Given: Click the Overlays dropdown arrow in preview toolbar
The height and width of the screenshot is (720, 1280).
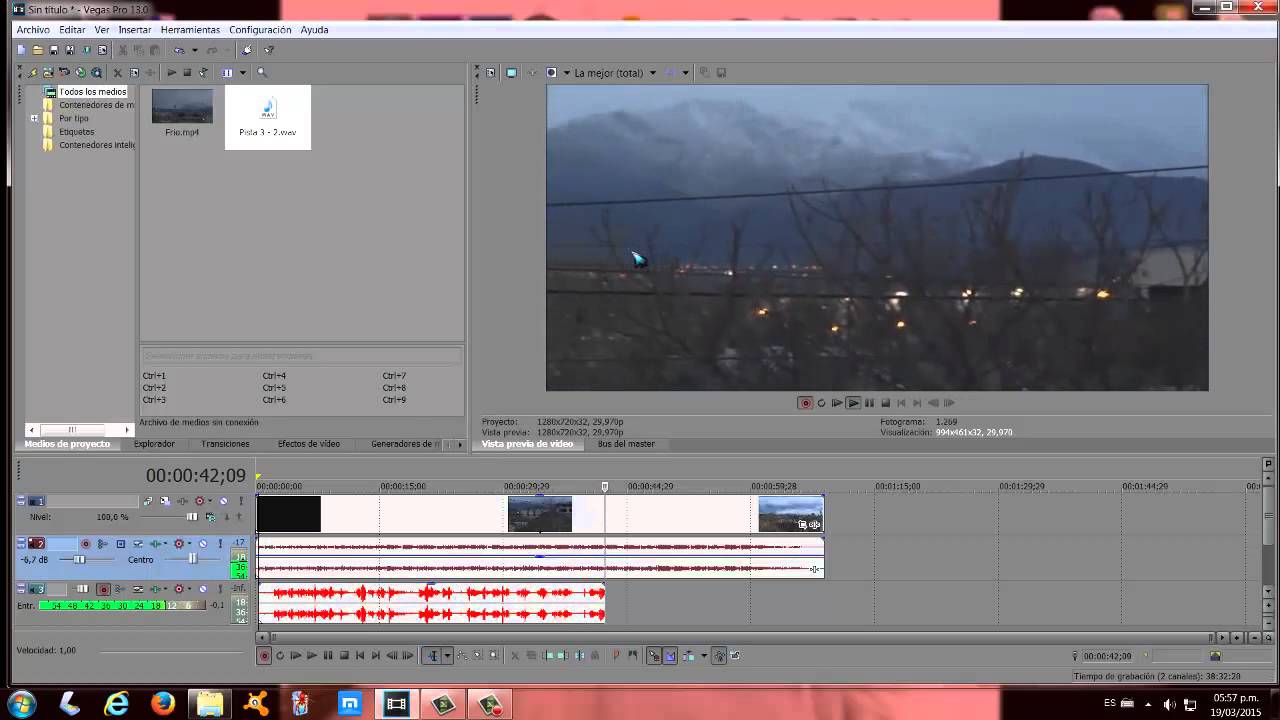Looking at the screenshot, I should tap(685, 73).
